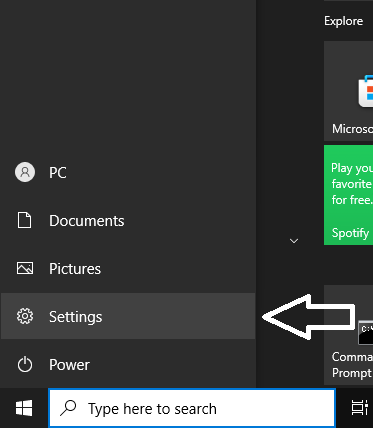
Task: Click the Settings gear icon
Action: [x=25, y=316]
